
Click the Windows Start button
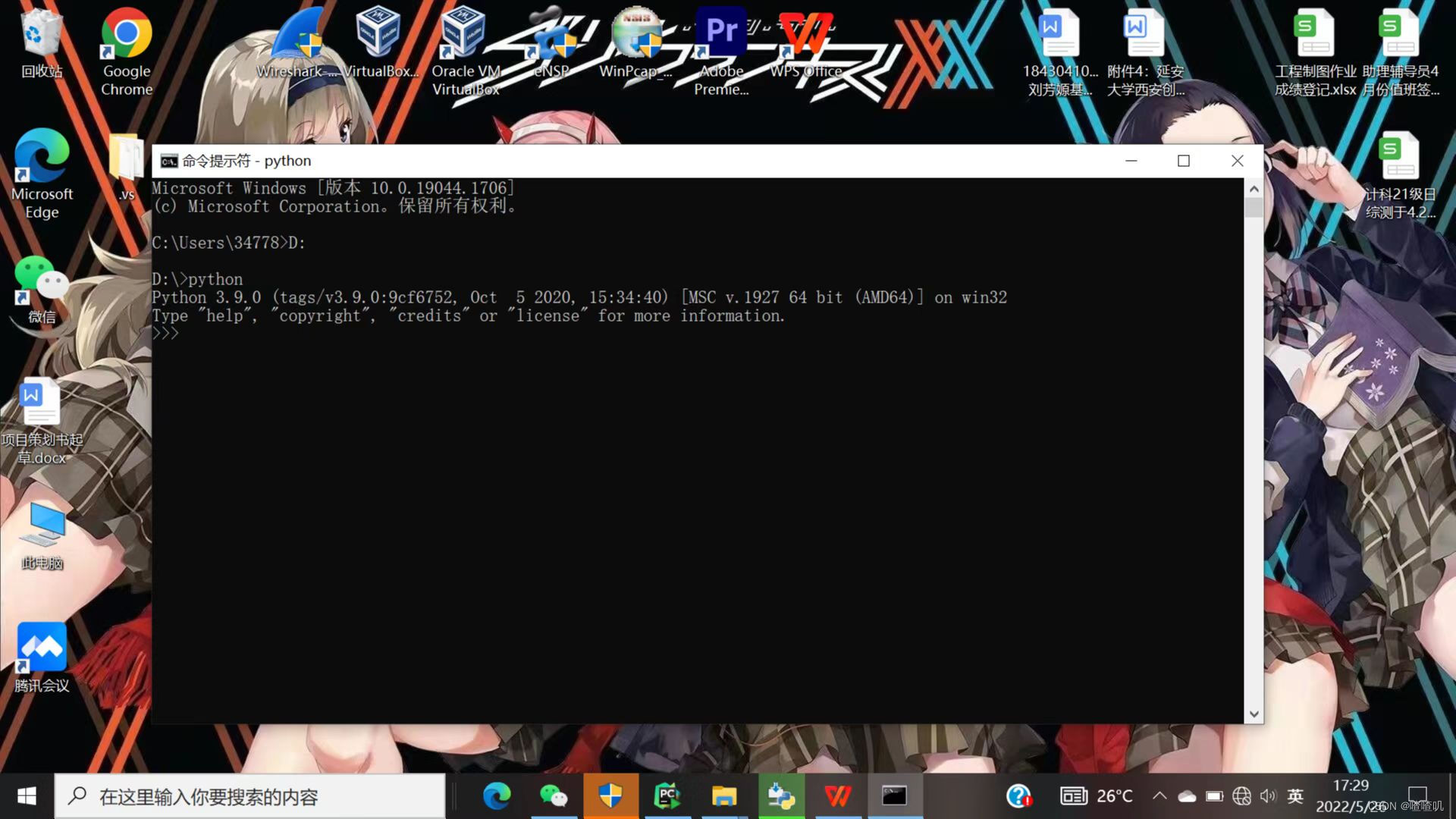pos(27,796)
